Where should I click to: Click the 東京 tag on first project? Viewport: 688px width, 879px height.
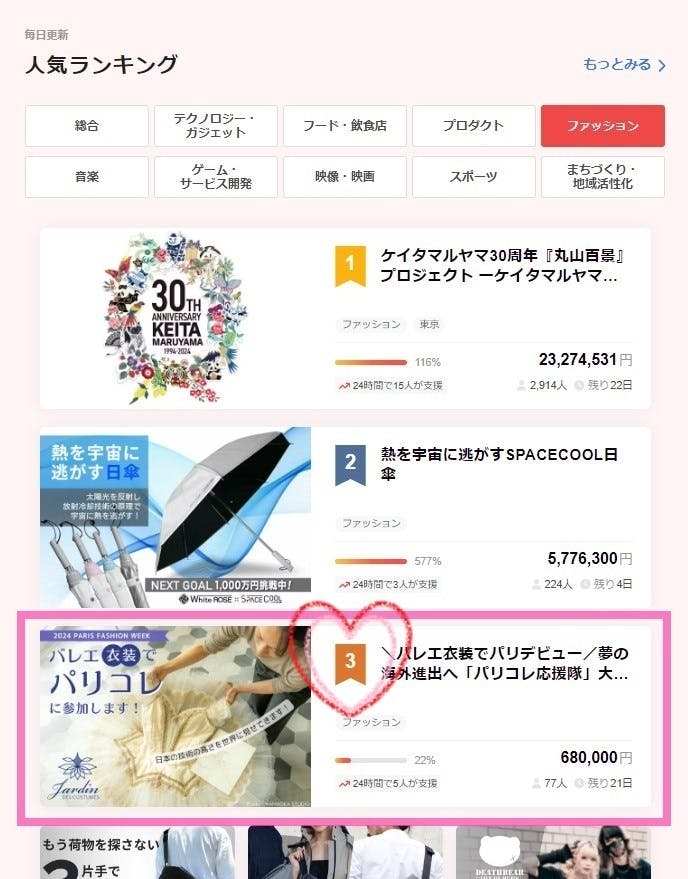(x=429, y=325)
